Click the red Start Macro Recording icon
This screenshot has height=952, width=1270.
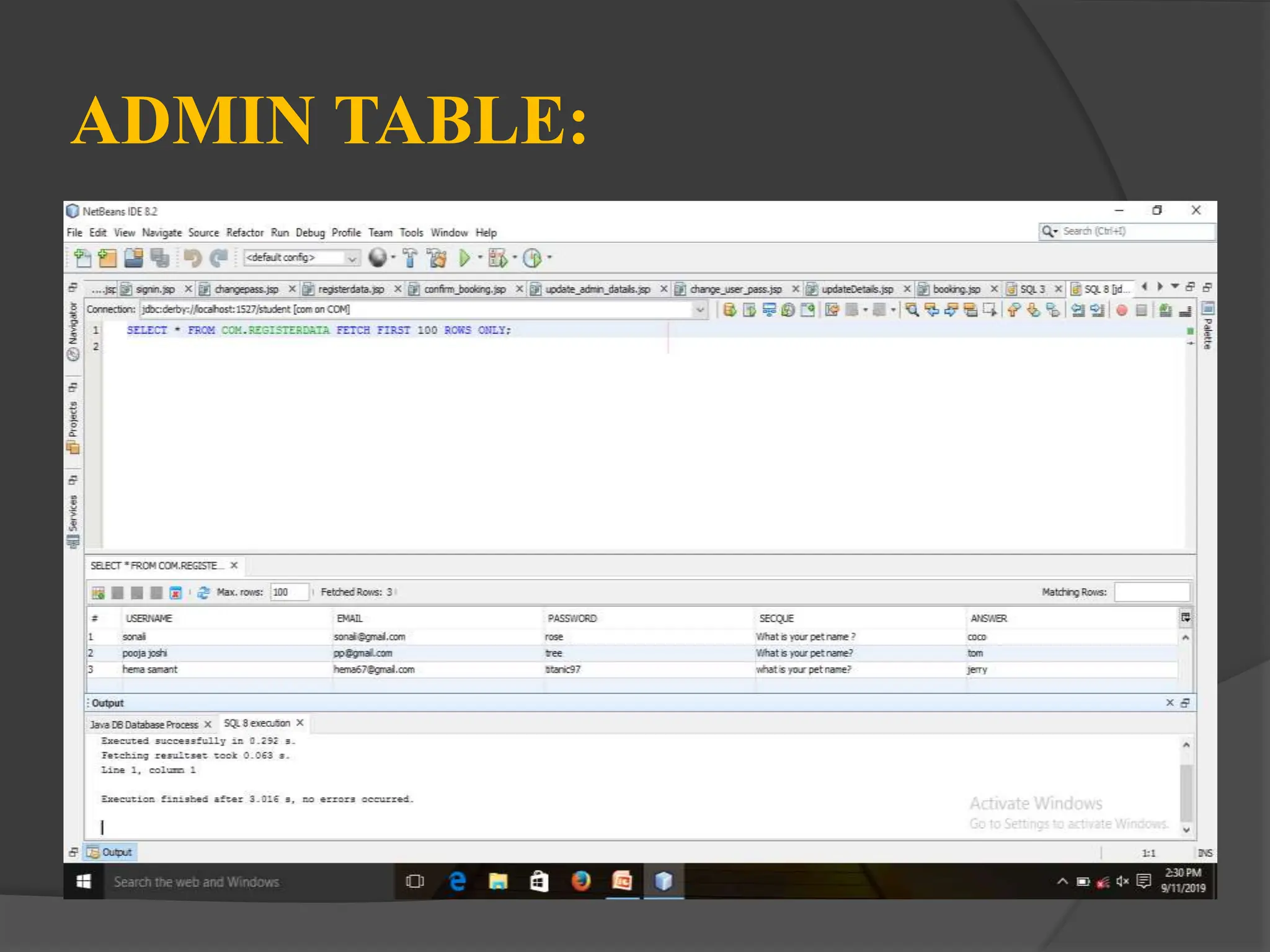[1121, 310]
